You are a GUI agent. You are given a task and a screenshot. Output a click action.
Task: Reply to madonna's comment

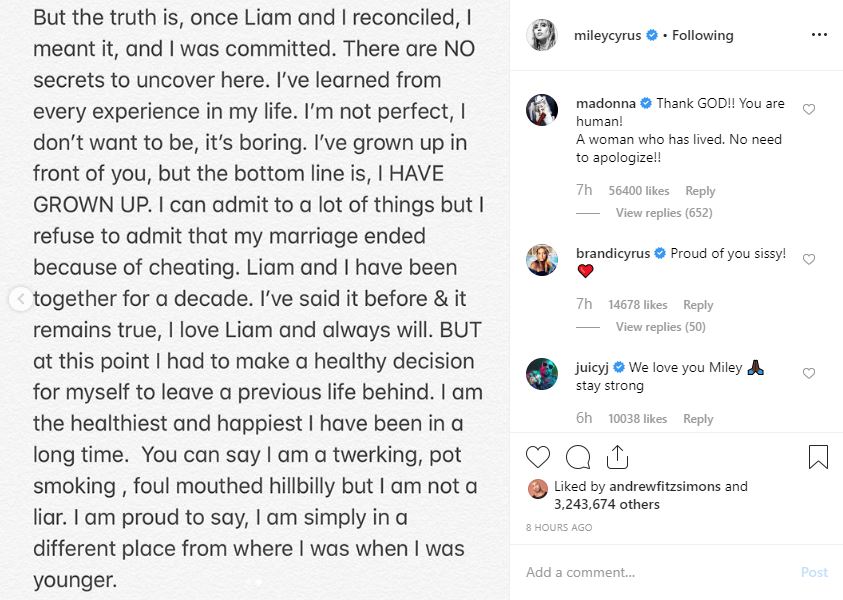point(700,191)
